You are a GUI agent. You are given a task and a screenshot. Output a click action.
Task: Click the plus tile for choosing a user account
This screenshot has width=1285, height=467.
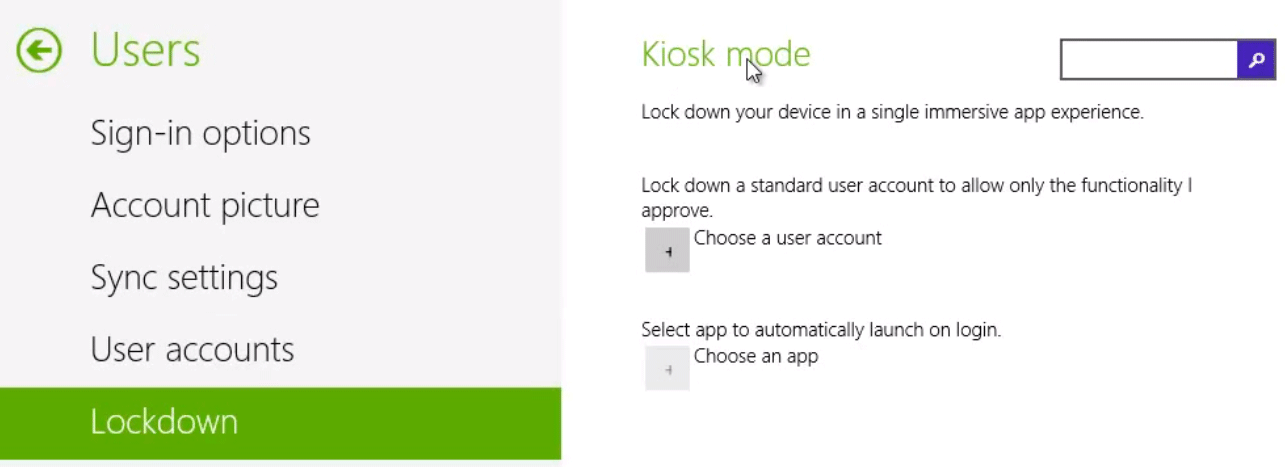click(x=667, y=250)
